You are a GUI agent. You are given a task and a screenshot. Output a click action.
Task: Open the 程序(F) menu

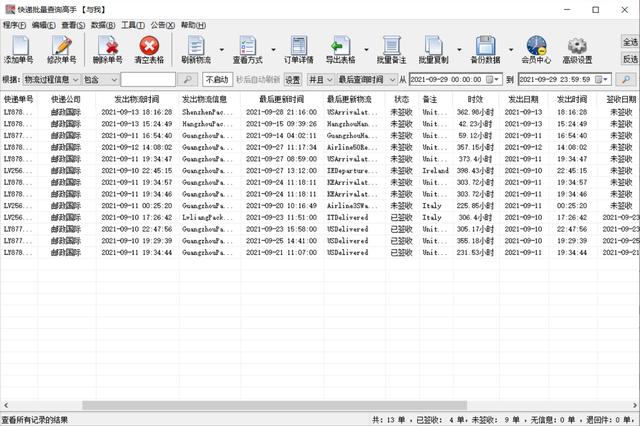click(x=14, y=25)
